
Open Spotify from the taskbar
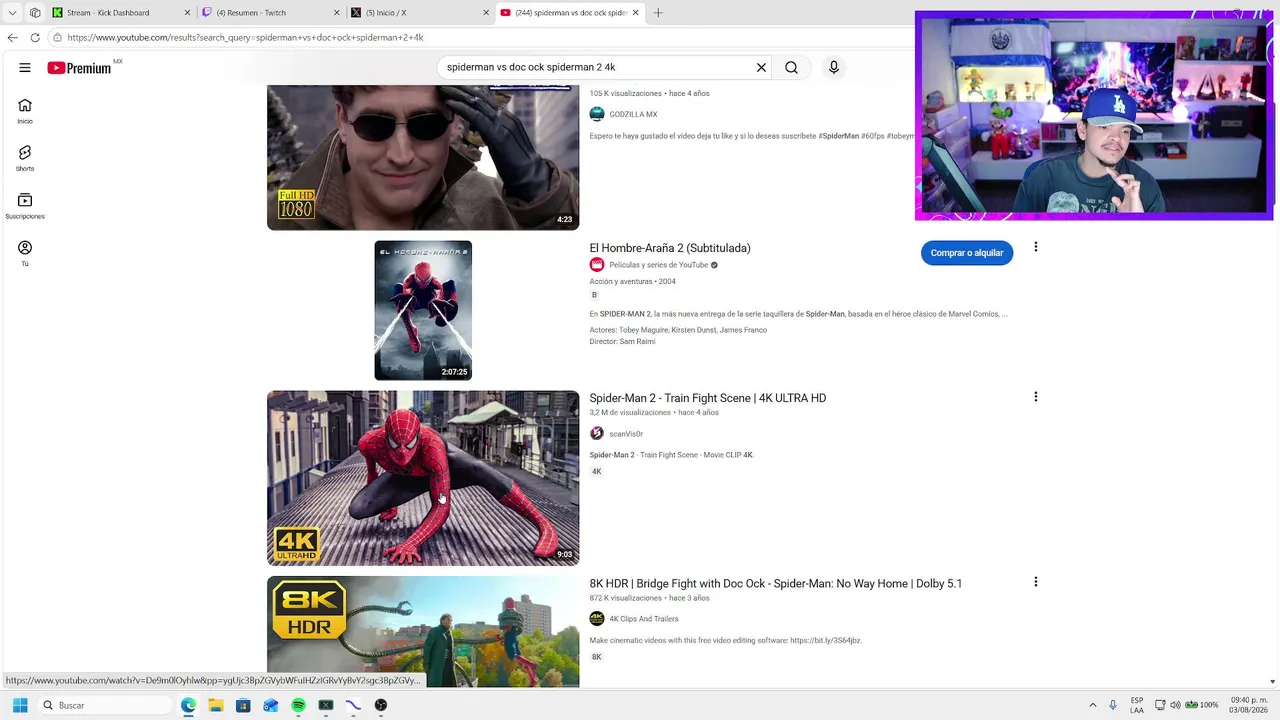298,705
